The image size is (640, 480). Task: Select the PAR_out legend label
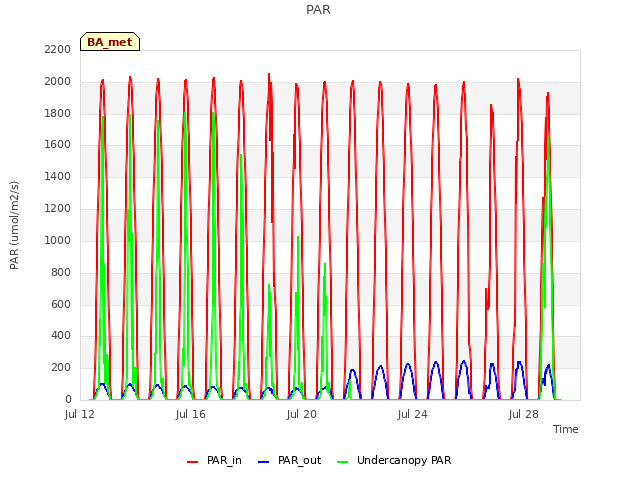(299, 460)
